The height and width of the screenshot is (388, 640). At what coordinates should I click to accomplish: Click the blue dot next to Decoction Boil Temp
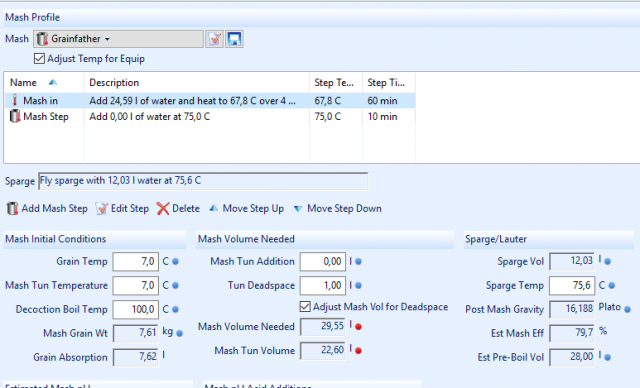(176, 310)
